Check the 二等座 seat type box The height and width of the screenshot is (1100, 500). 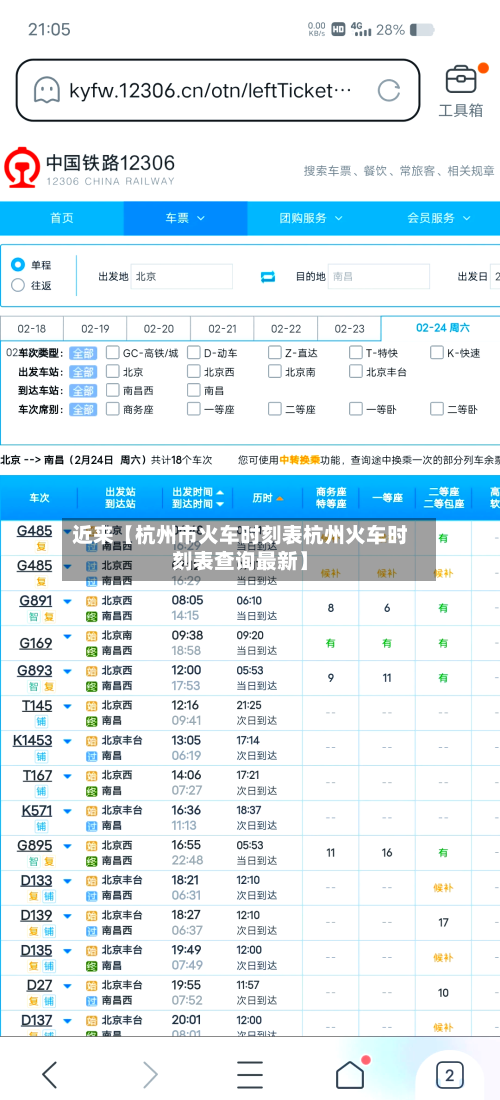[274, 409]
